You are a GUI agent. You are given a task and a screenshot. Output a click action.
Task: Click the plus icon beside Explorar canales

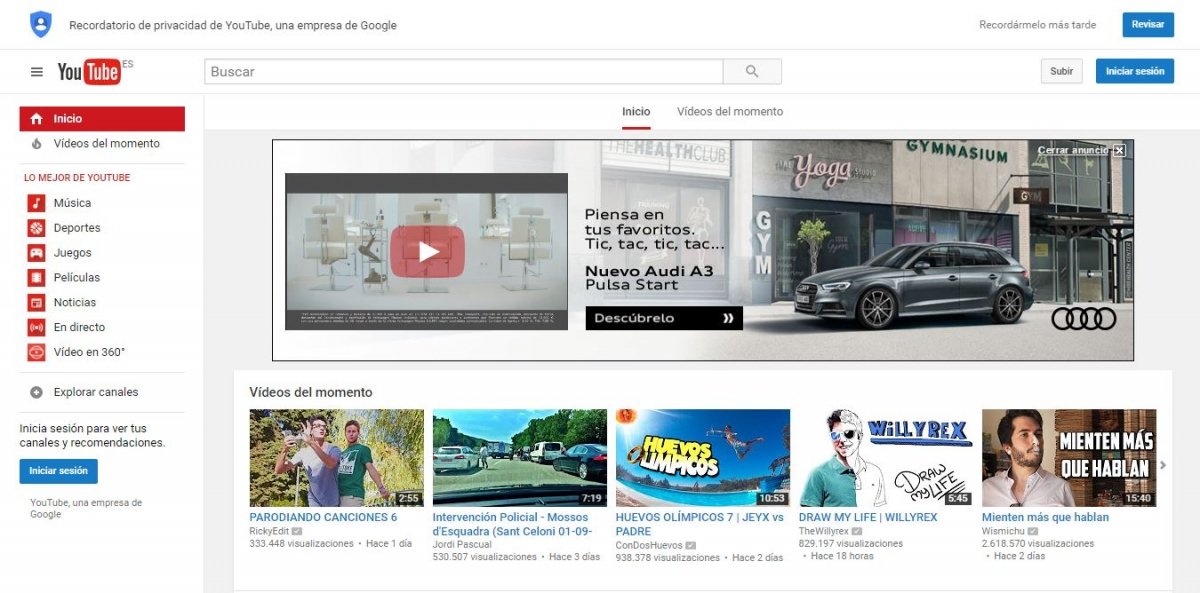point(37,393)
